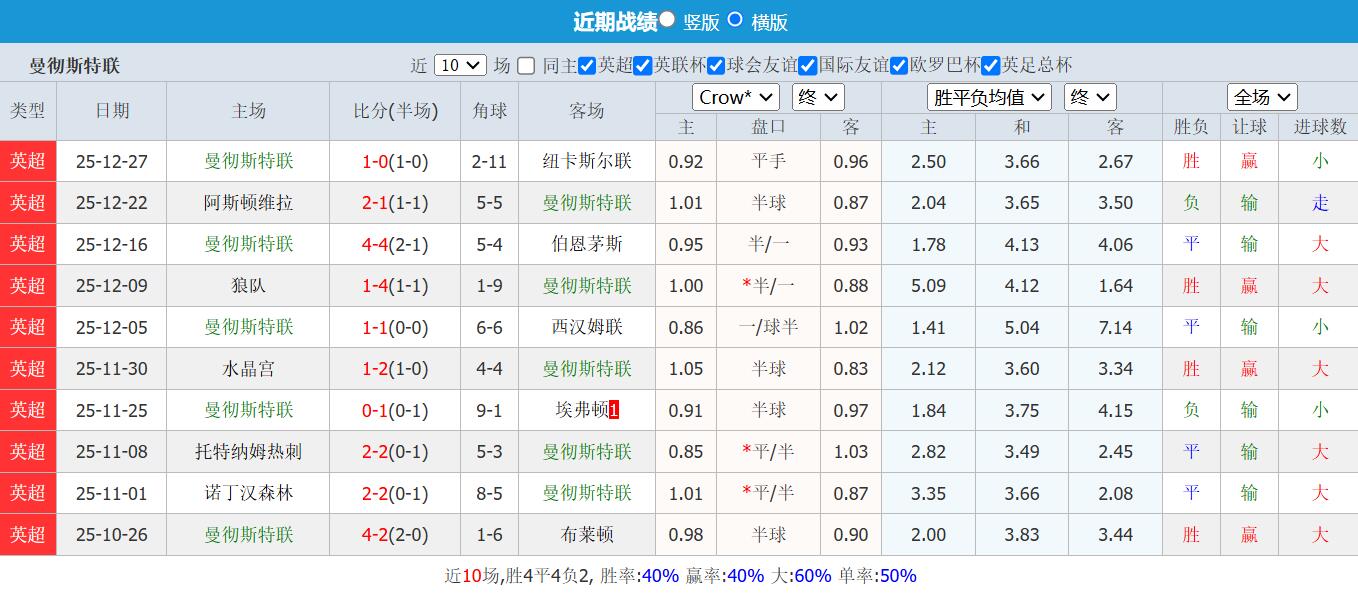
Task: Open the 终 dropdown beside Crow*
Action: coord(817,97)
